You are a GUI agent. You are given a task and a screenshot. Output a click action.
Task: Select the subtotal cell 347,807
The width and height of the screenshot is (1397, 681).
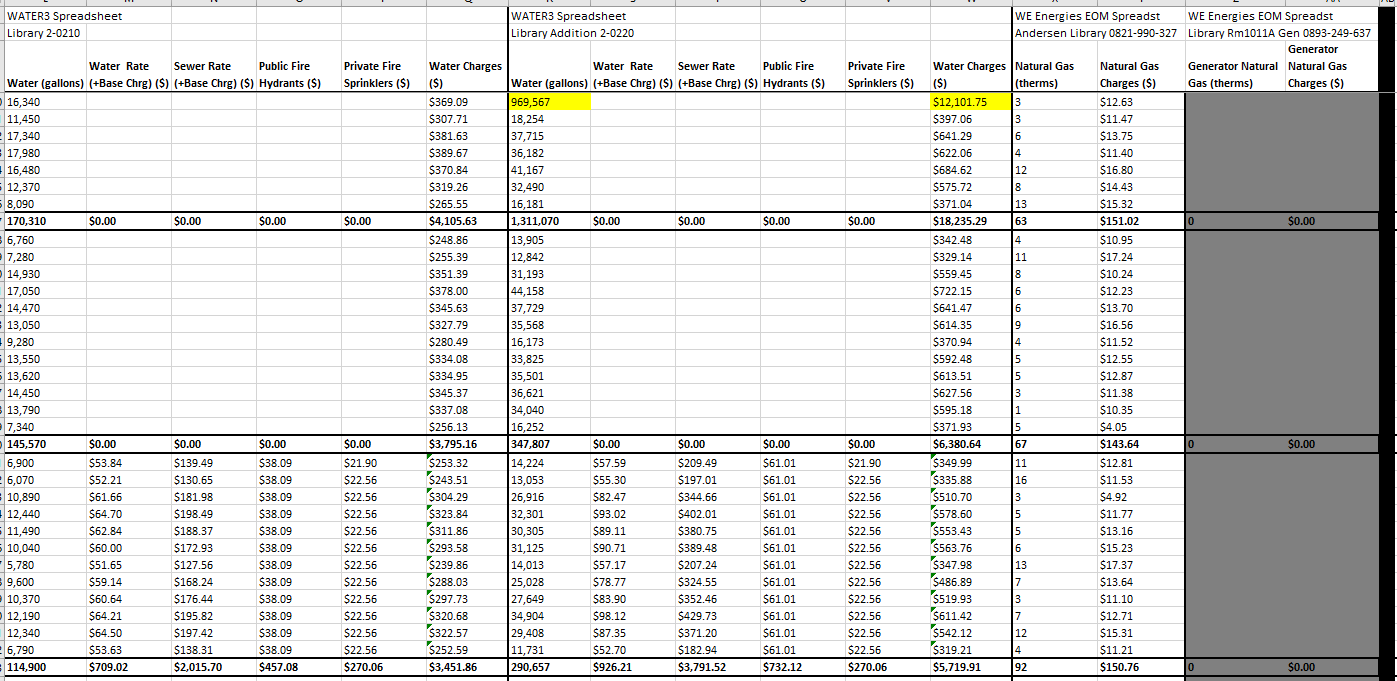[550, 444]
